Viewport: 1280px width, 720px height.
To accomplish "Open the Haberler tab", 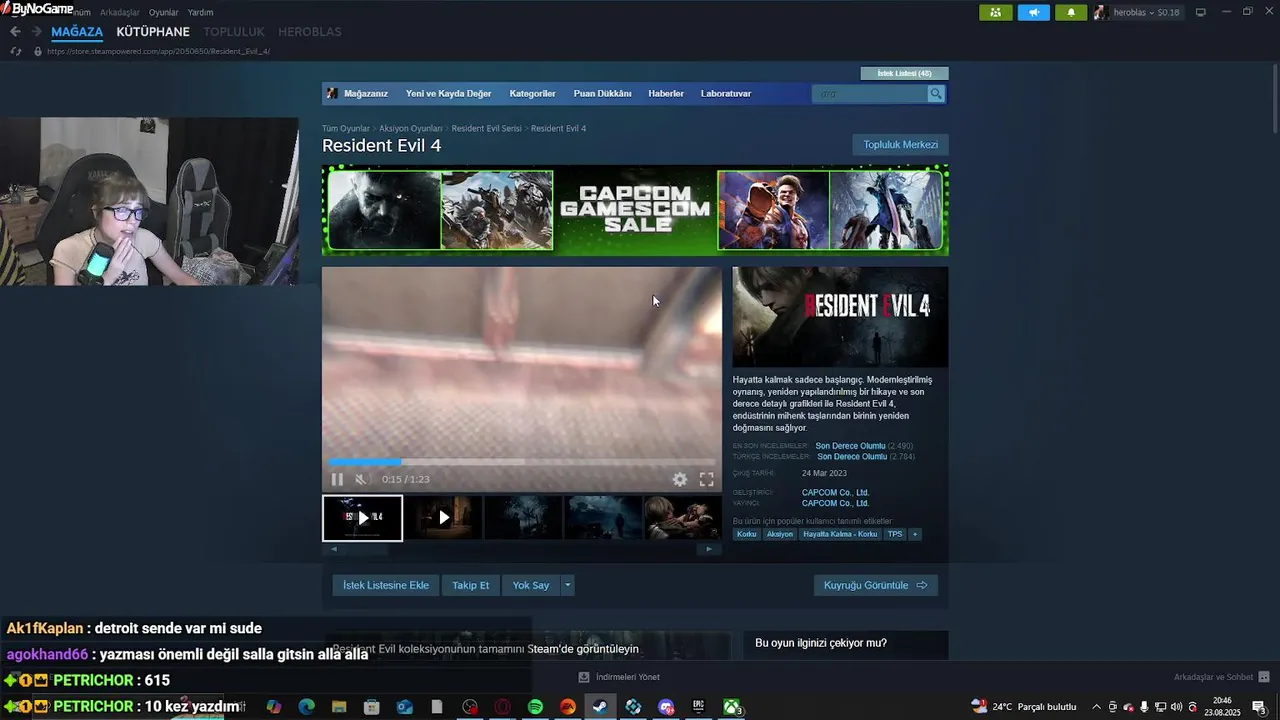I will tap(666, 93).
